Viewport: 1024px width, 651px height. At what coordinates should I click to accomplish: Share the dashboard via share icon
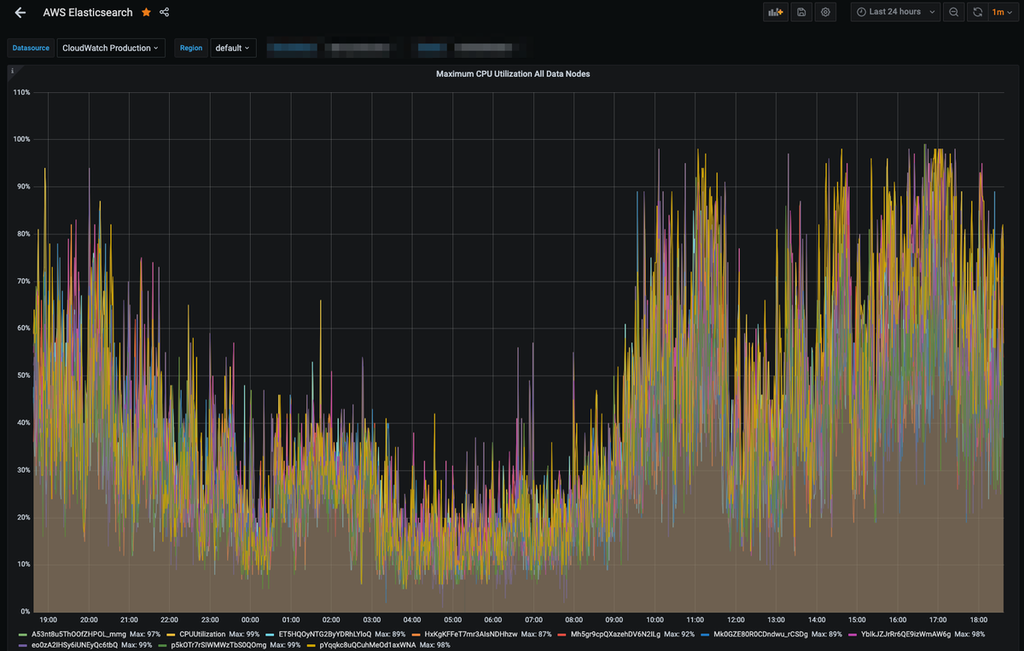click(x=165, y=12)
